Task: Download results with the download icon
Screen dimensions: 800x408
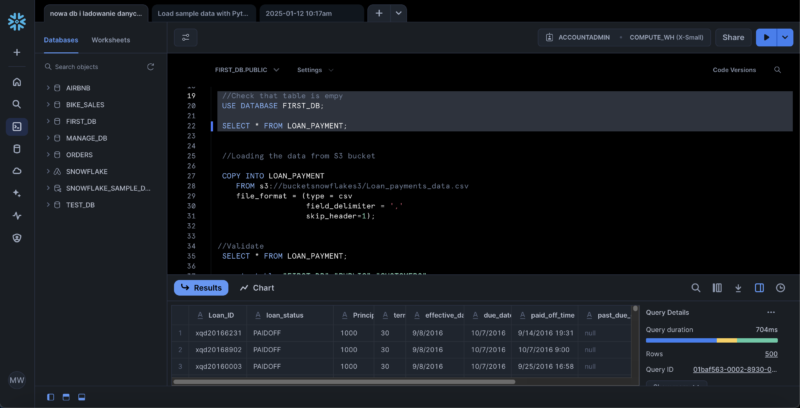Action: [738, 288]
